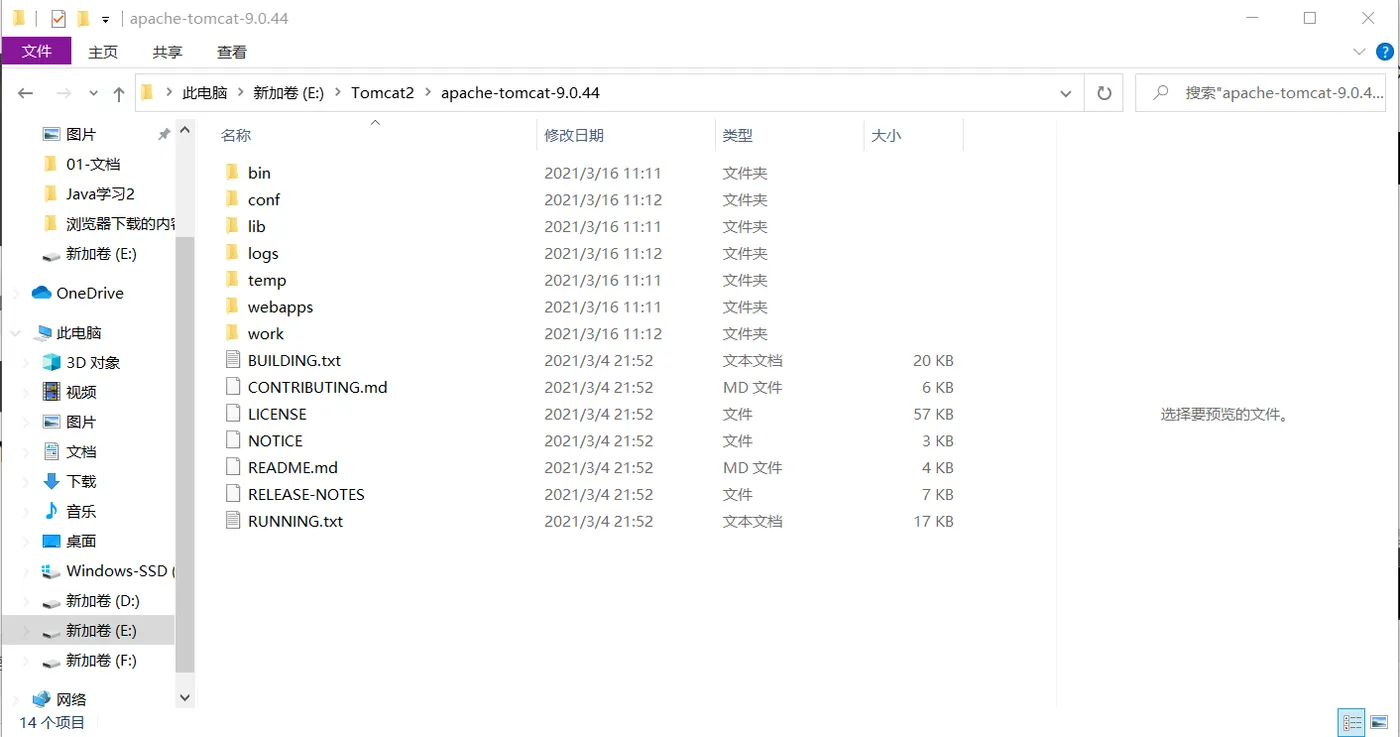This screenshot has height=737, width=1400.
Task: Click the pin icon beside 图片
Action: coord(164,134)
